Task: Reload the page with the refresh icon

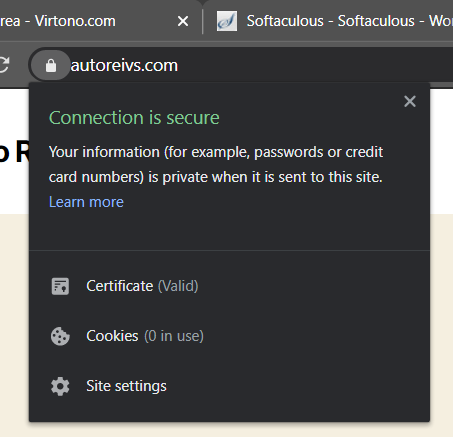Action: [4, 65]
